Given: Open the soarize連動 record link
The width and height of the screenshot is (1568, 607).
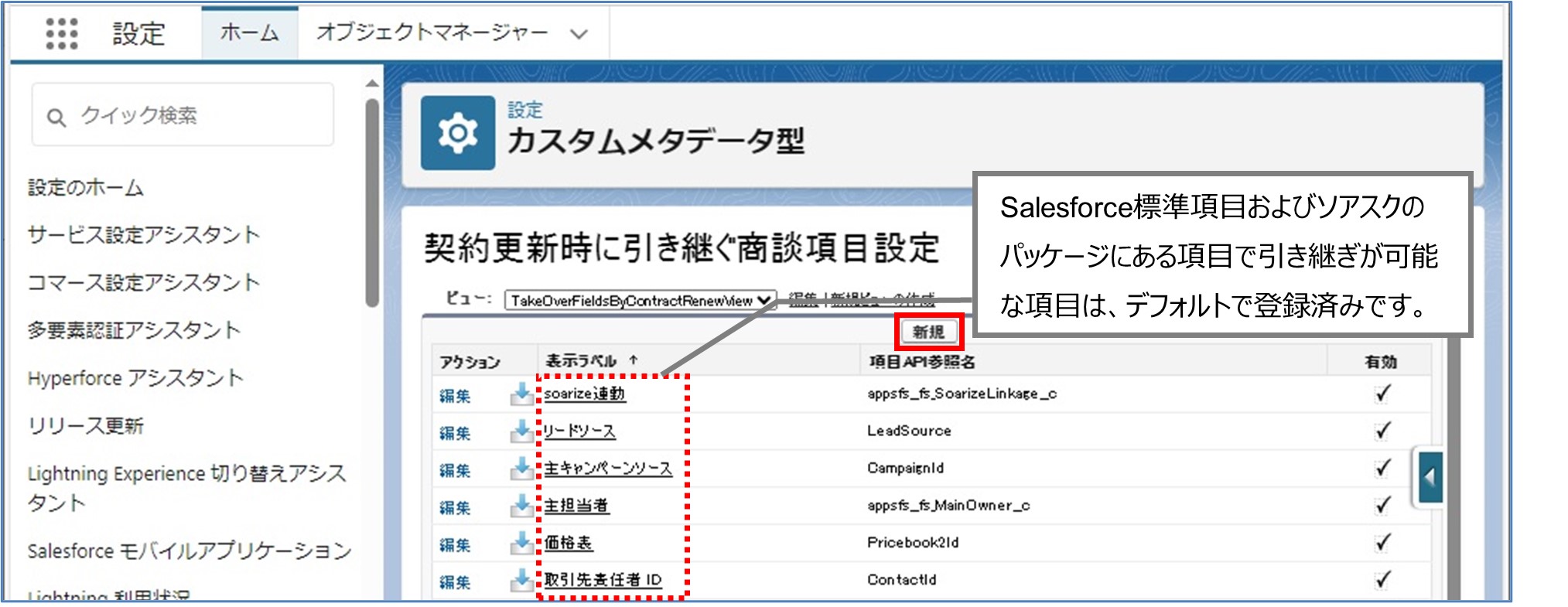Looking at the screenshot, I should [x=584, y=394].
